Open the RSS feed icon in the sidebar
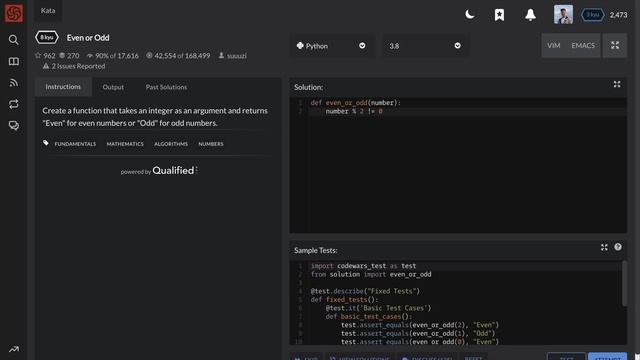The width and height of the screenshot is (640, 360). click(13, 83)
